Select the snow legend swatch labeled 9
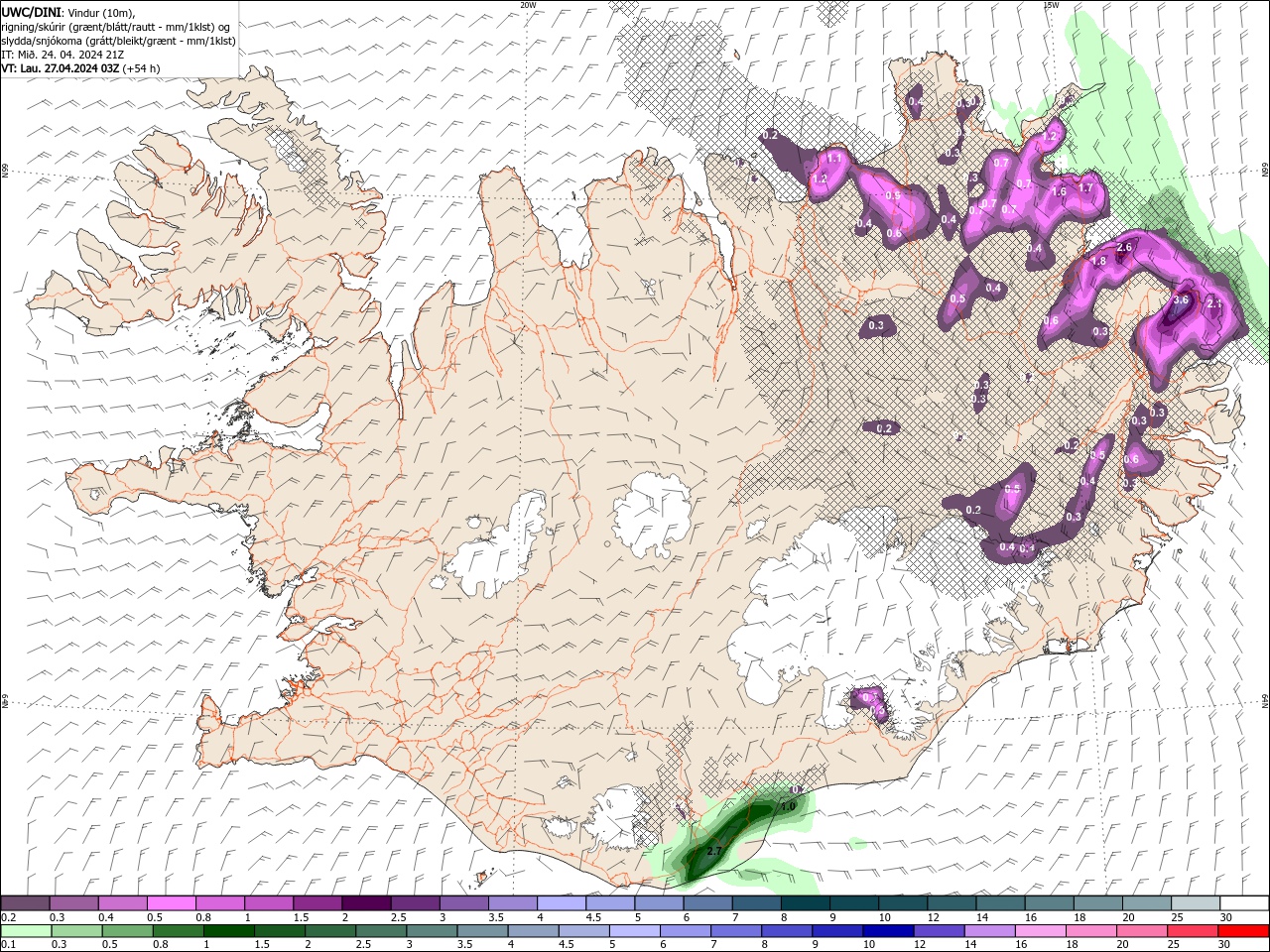The height and width of the screenshot is (952, 1270). coord(854,903)
